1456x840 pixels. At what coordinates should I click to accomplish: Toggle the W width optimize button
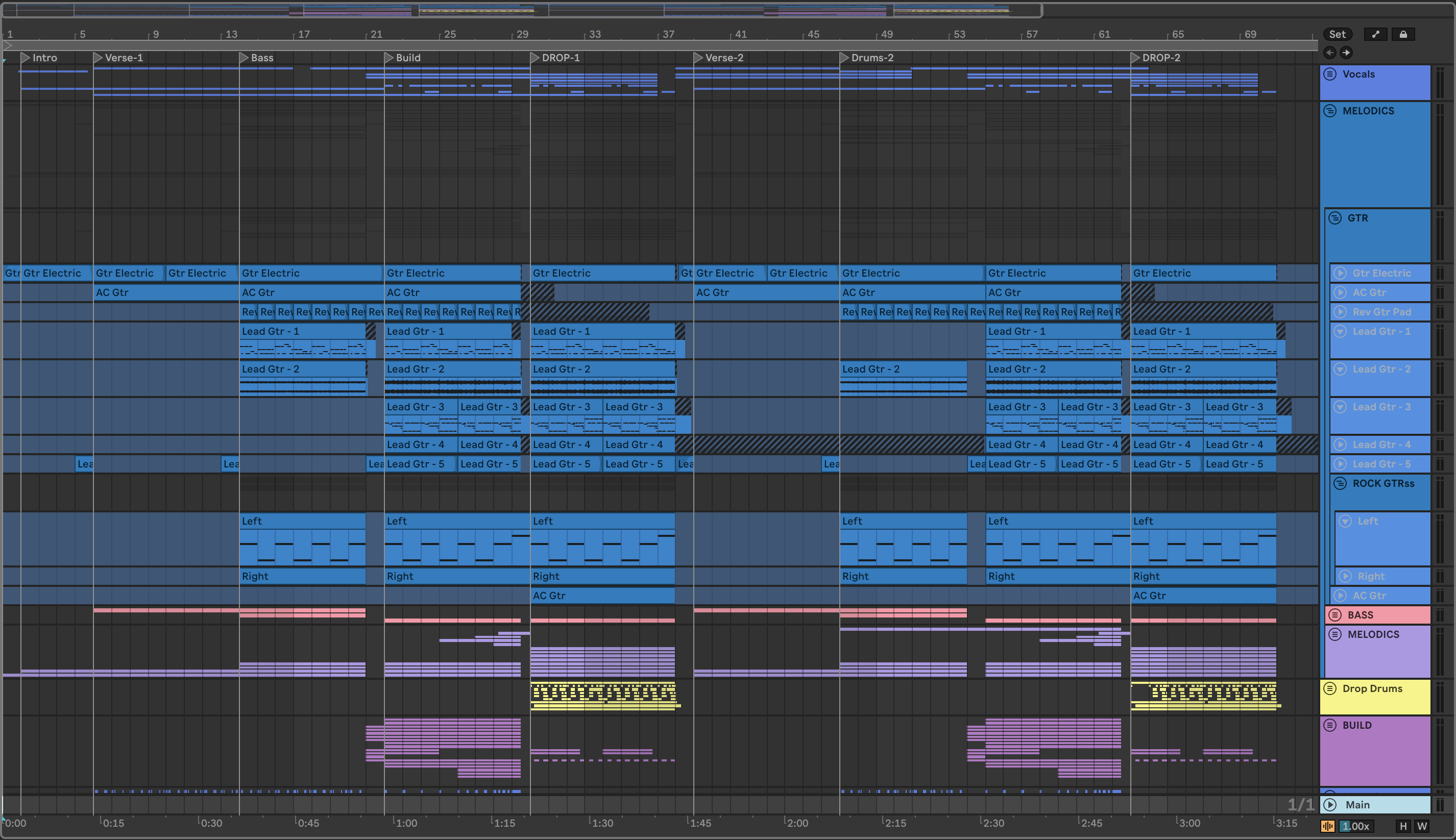coord(1422,826)
